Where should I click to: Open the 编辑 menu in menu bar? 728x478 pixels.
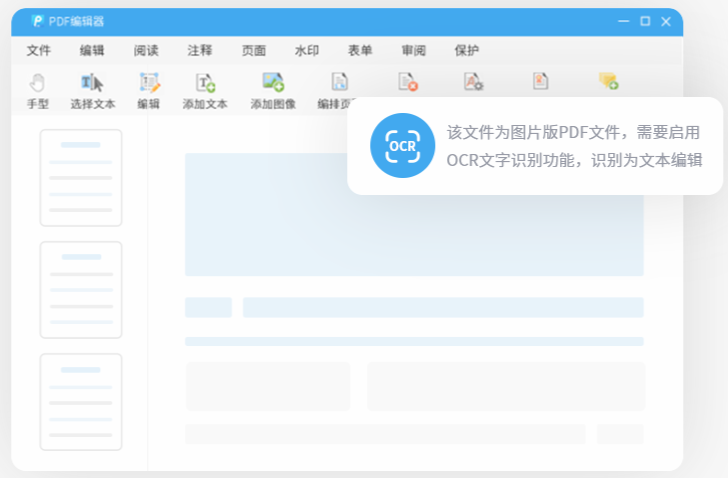pyautogui.click(x=92, y=51)
